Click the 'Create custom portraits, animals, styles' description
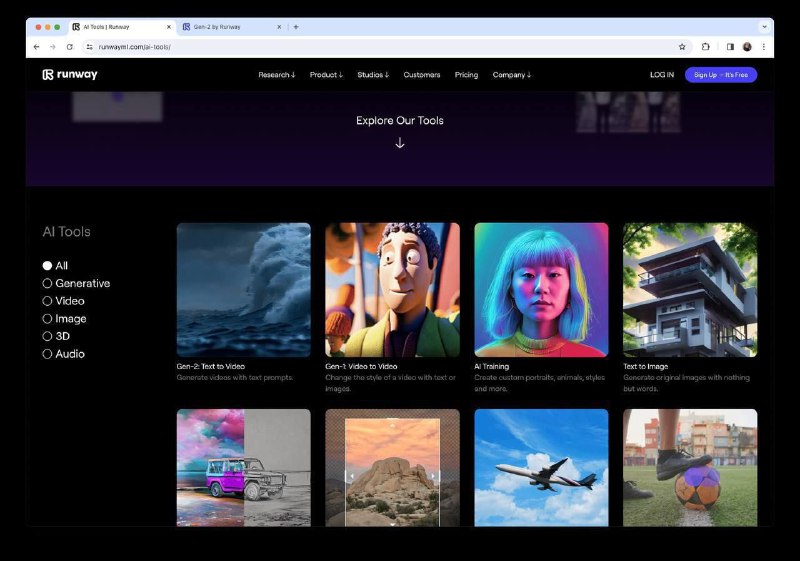This screenshot has width=800, height=561. pyautogui.click(x=539, y=378)
